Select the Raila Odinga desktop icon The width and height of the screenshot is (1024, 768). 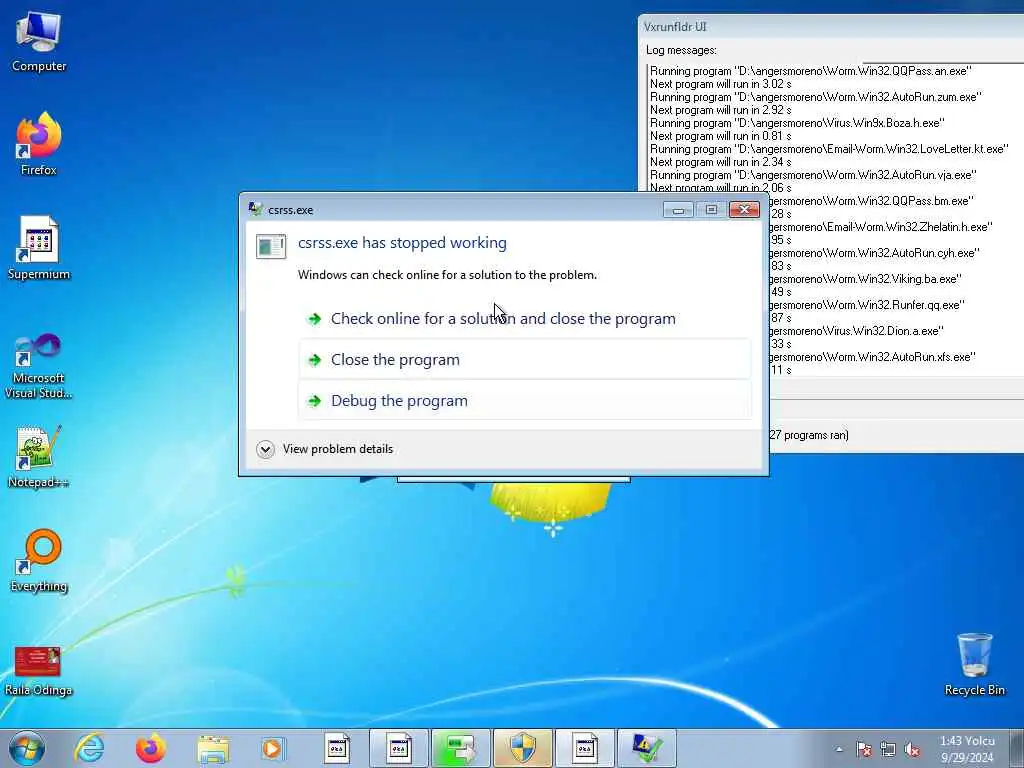(39, 670)
